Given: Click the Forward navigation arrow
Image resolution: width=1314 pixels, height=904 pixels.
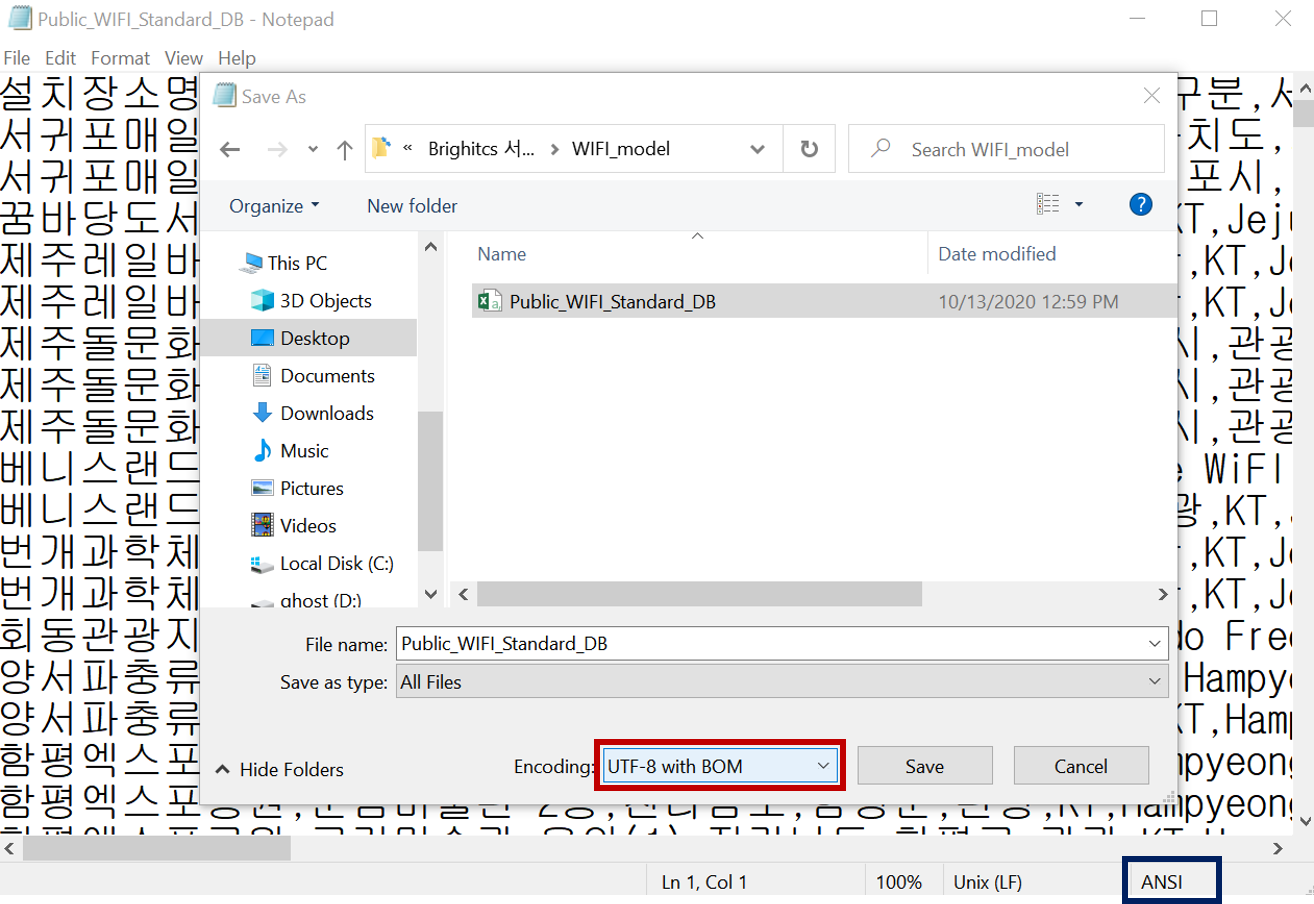Looking at the screenshot, I should tap(278, 150).
